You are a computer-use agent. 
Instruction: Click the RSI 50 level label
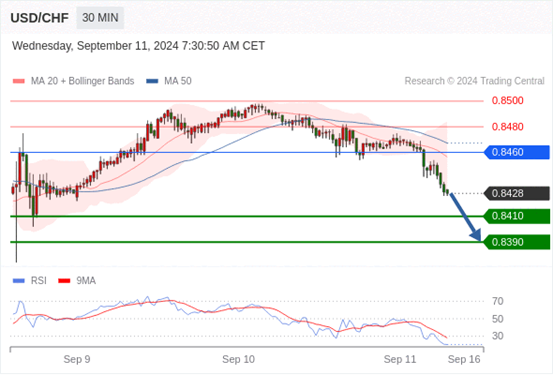[x=498, y=319]
